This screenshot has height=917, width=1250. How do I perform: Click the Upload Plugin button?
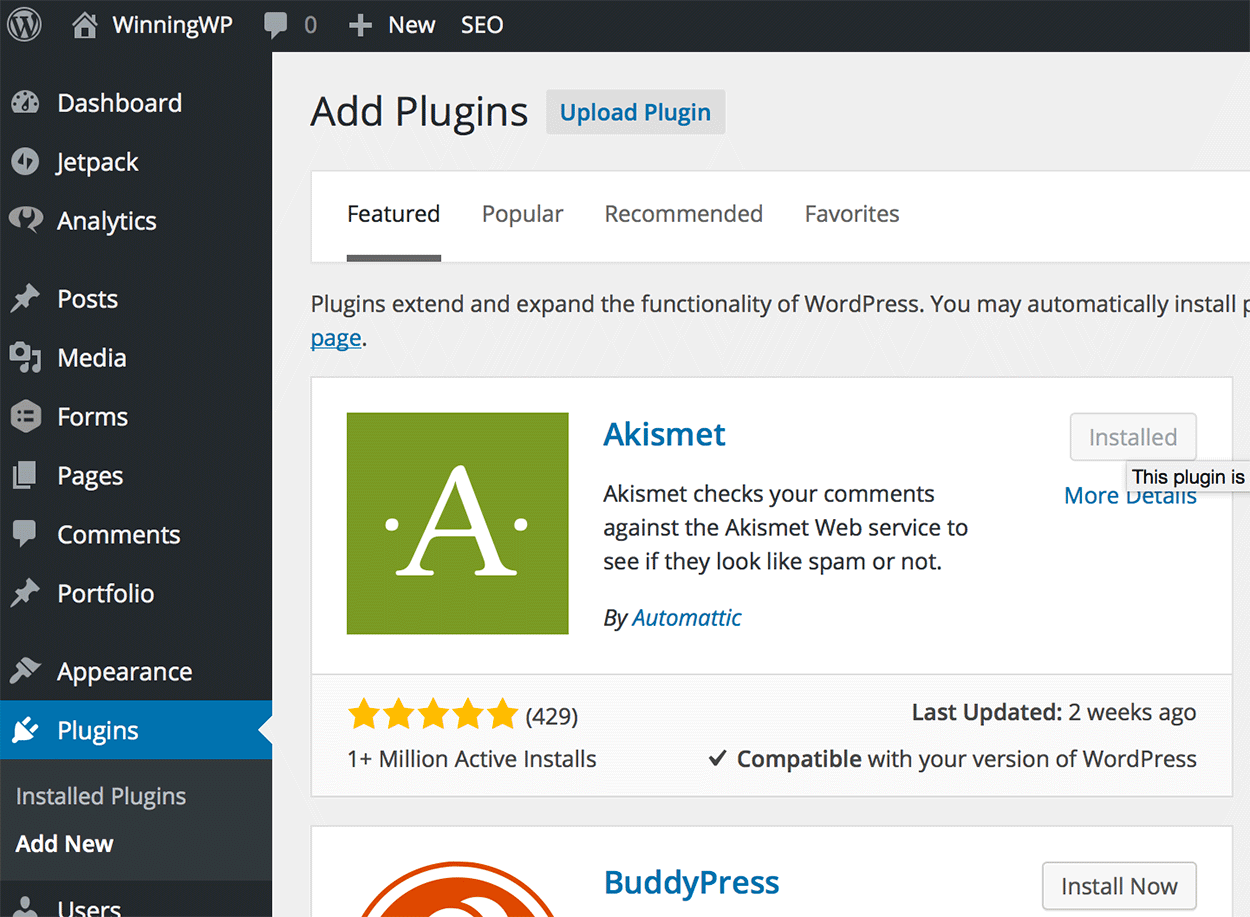[x=635, y=112]
